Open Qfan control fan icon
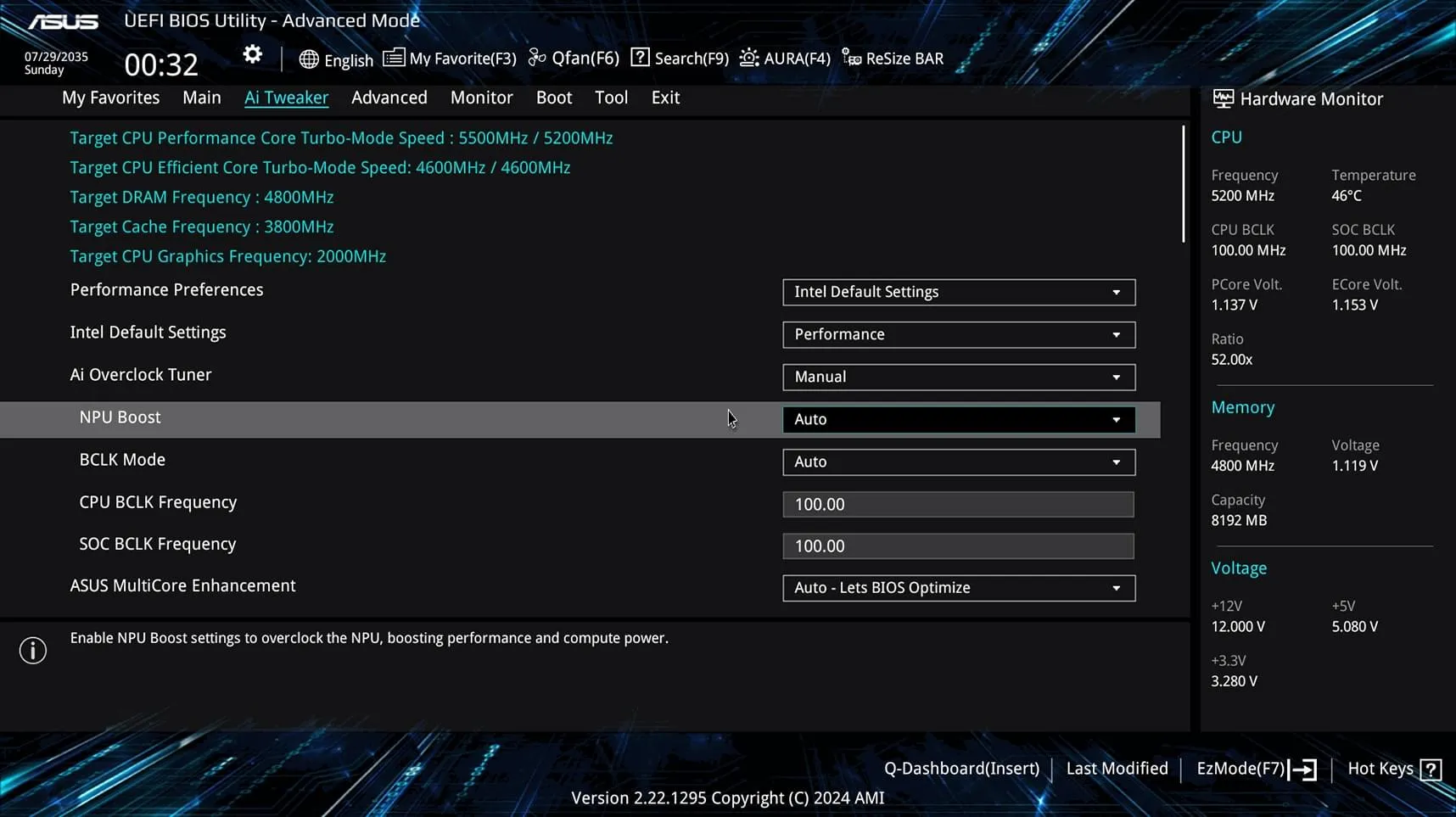This screenshot has height=817, width=1456. coord(537,58)
